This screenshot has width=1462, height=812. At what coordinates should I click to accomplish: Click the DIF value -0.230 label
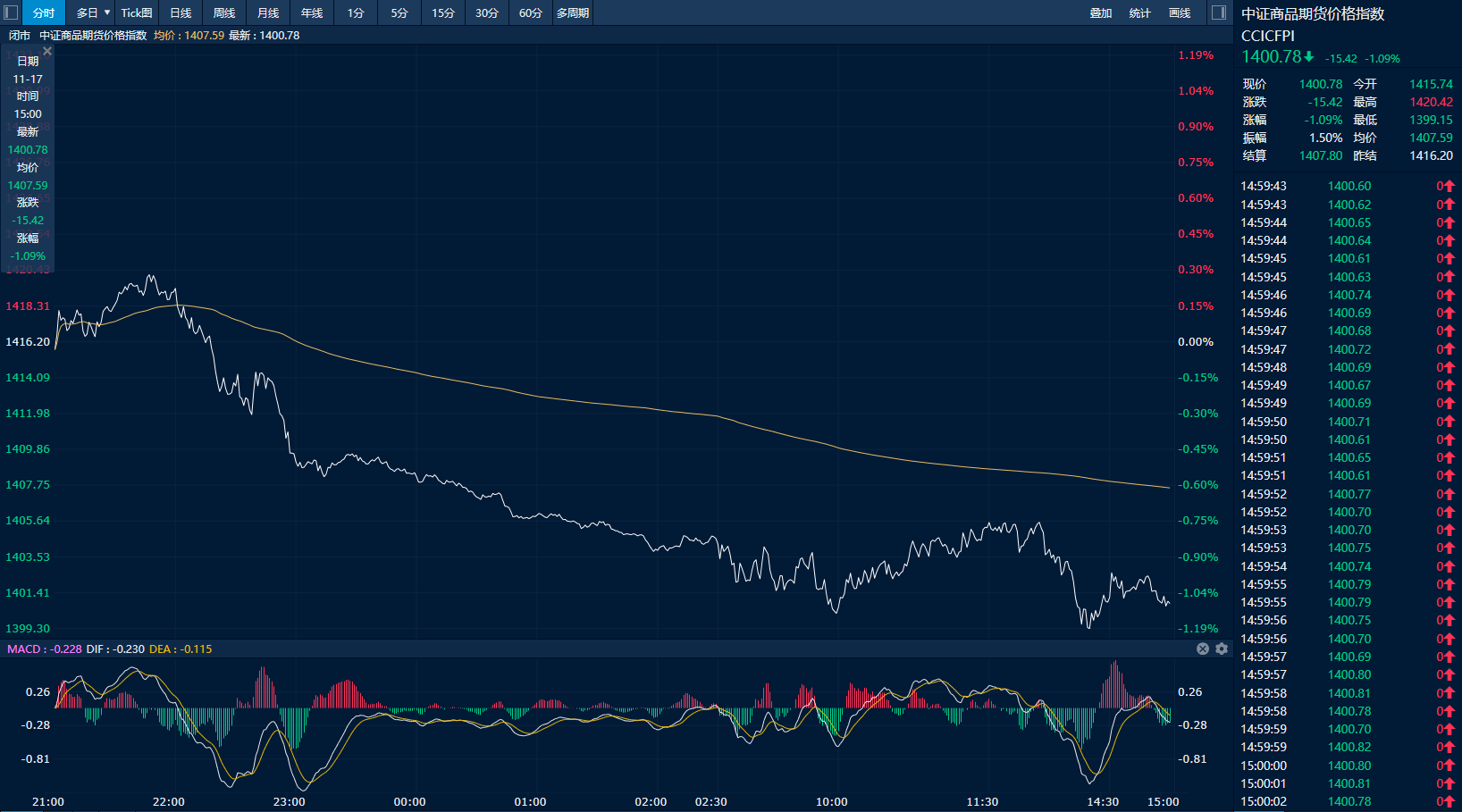coord(115,649)
